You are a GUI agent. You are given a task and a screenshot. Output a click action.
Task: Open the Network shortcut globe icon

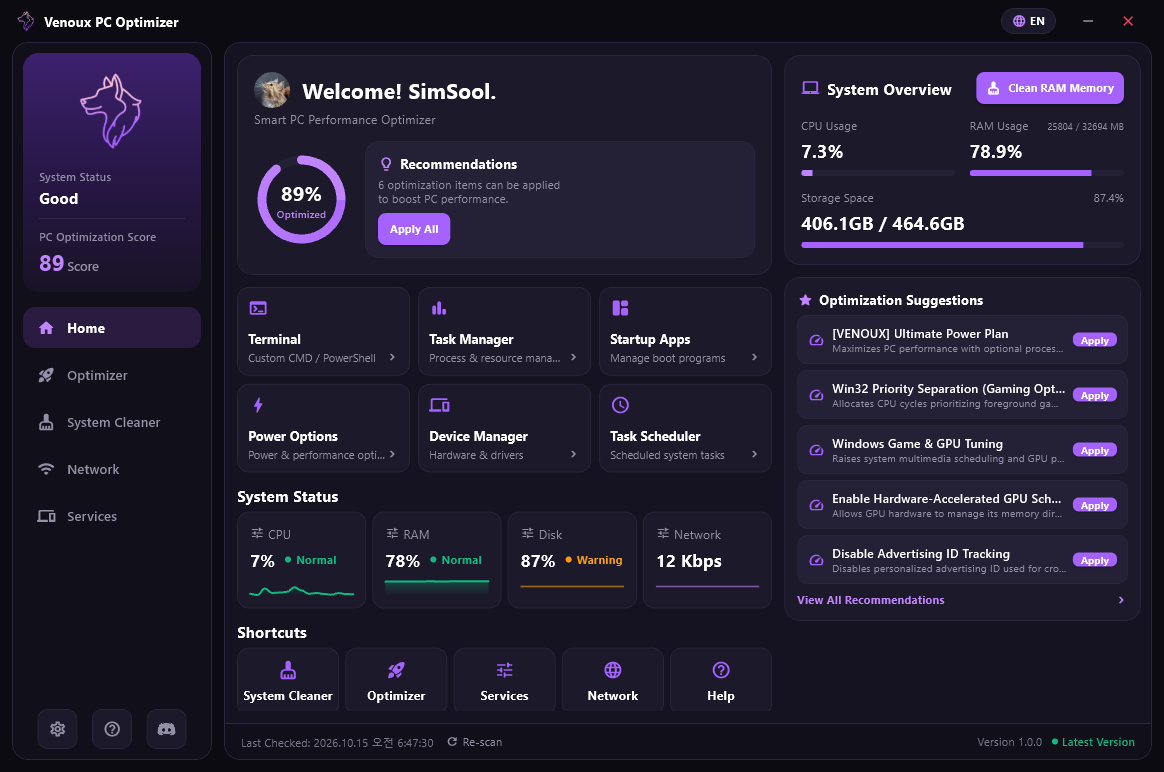[612, 670]
